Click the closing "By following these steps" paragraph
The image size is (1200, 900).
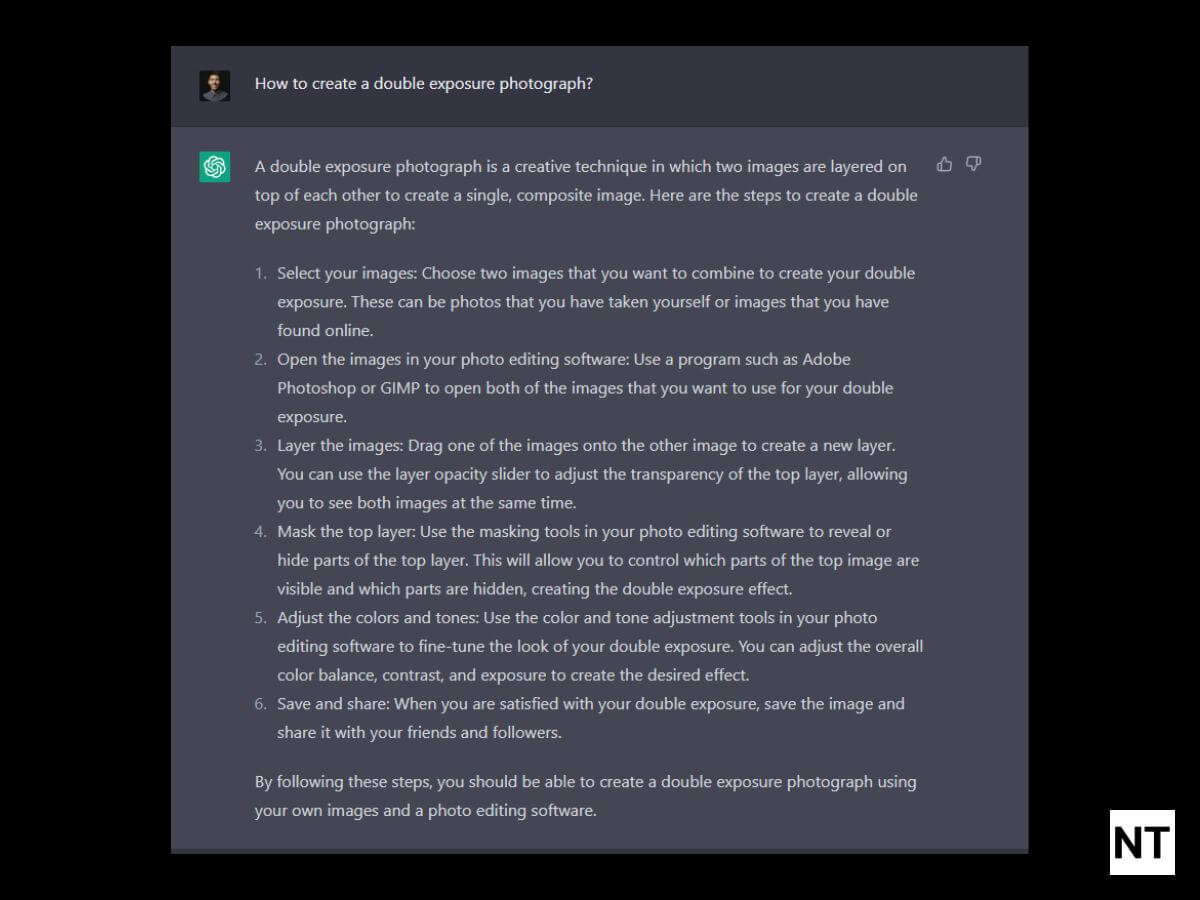pos(585,795)
